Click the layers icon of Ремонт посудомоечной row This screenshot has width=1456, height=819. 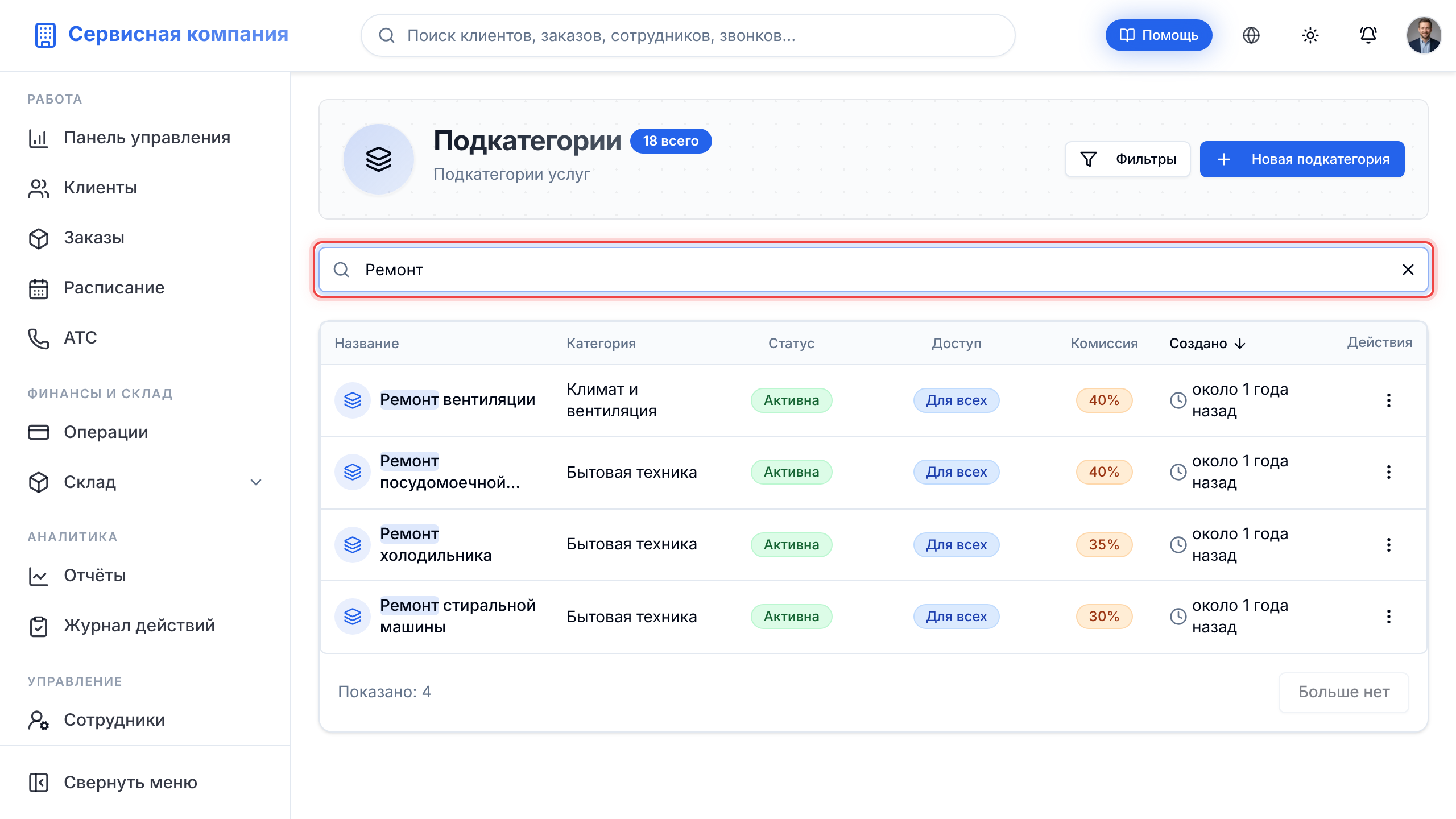coord(353,472)
